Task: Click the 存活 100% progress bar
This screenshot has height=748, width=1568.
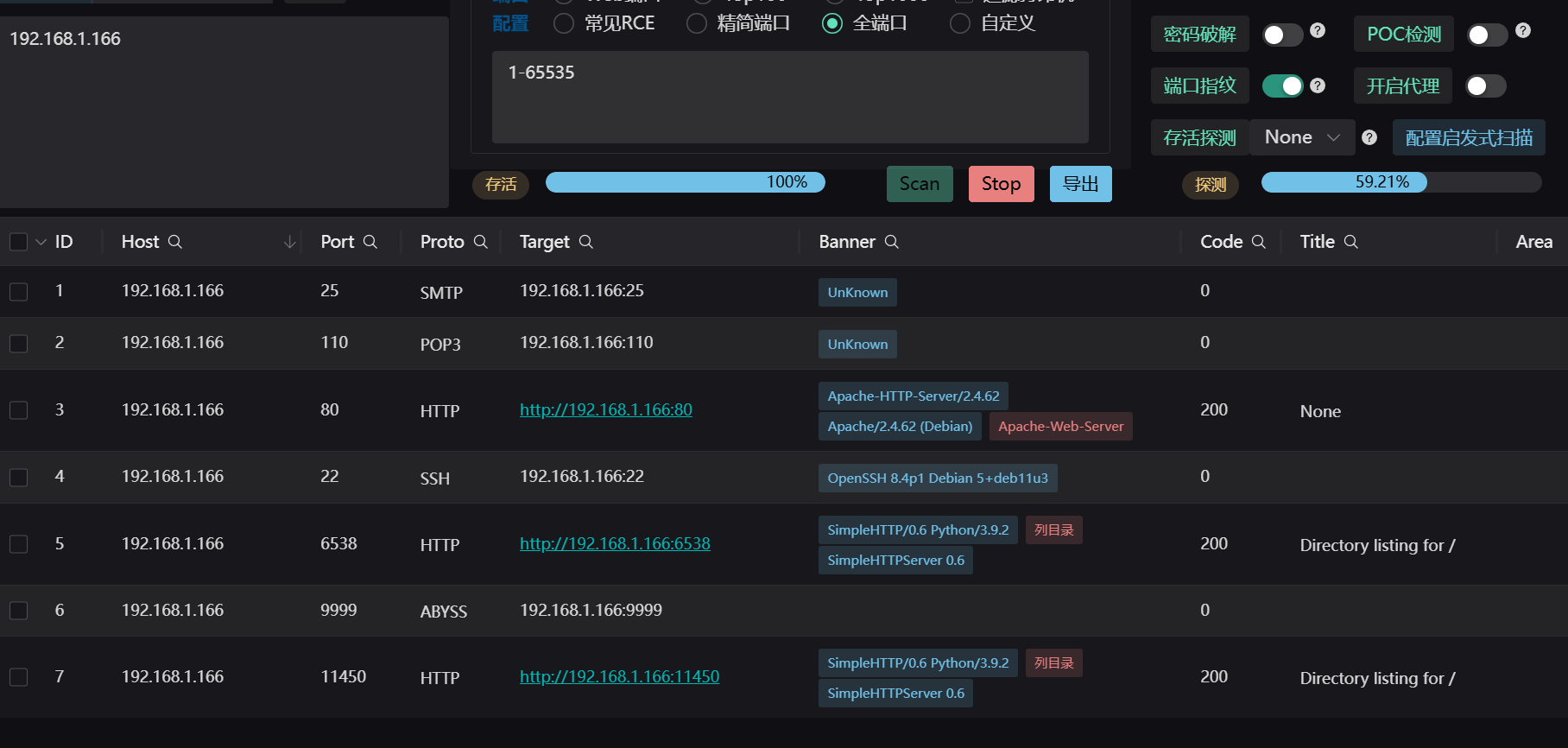Action: pos(686,182)
